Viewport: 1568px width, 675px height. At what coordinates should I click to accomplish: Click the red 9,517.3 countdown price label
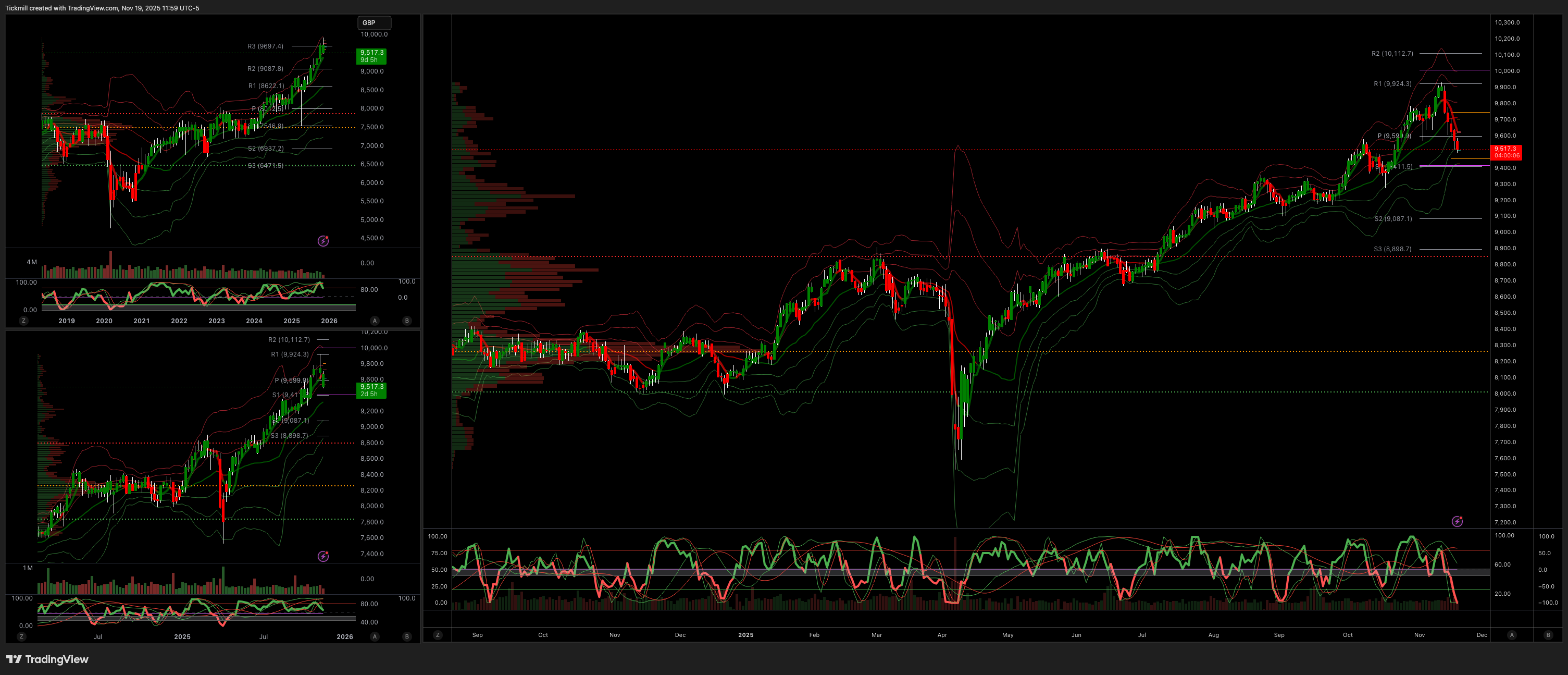(x=1506, y=152)
